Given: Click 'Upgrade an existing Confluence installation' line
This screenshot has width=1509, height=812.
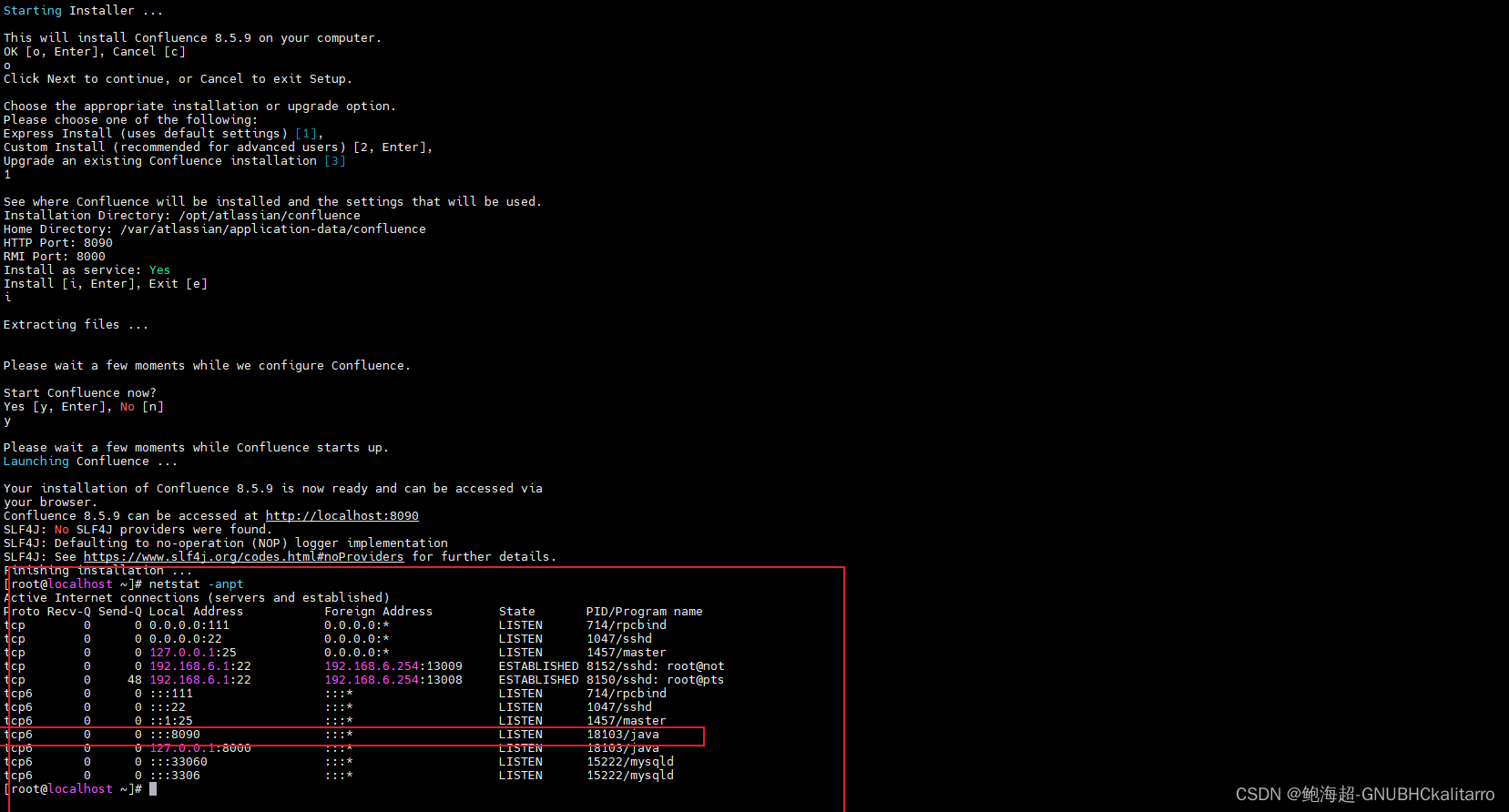Looking at the screenshot, I should 175,160.
